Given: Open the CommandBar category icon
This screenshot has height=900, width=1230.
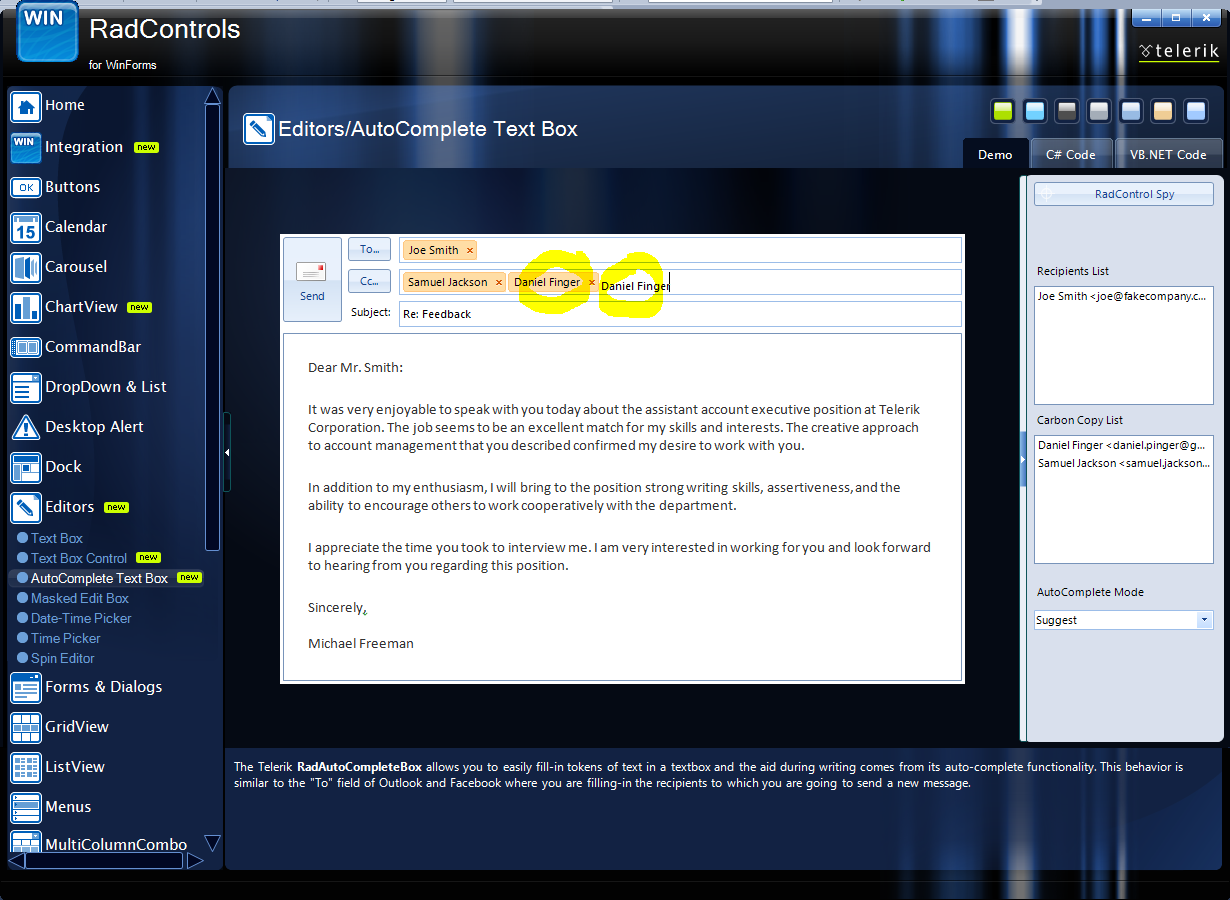Looking at the screenshot, I should (x=25, y=347).
